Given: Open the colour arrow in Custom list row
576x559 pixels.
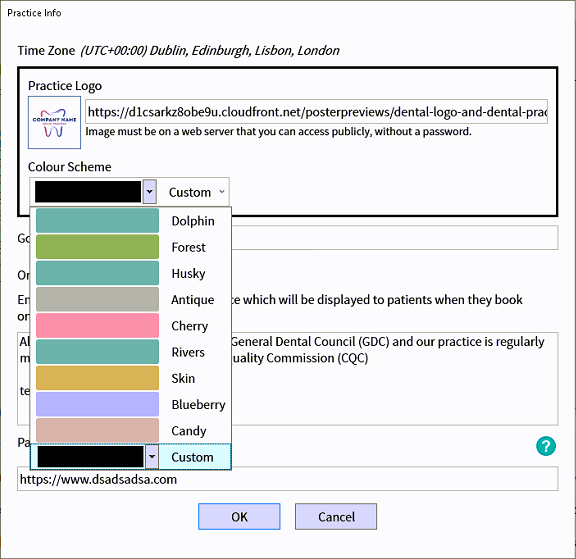Looking at the screenshot, I should point(152,457).
